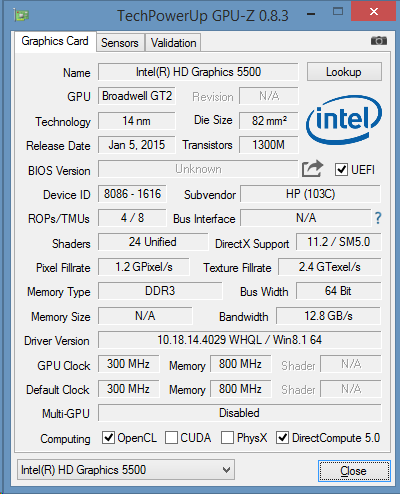Image resolution: width=400 pixels, height=494 pixels.
Task: Click the Close button
Action: 354,471
